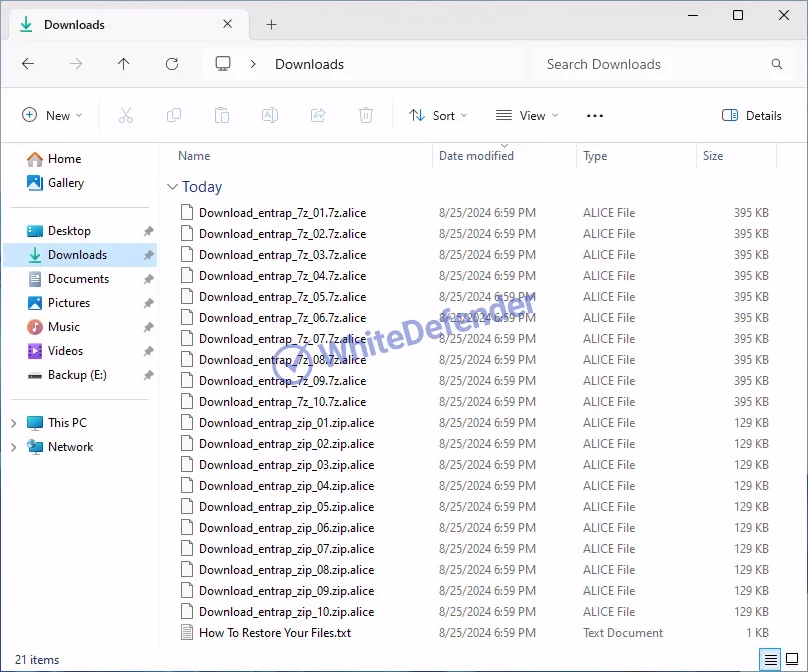Refresh the Downloads folder view
This screenshot has width=808, height=672.
[x=172, y=64]
